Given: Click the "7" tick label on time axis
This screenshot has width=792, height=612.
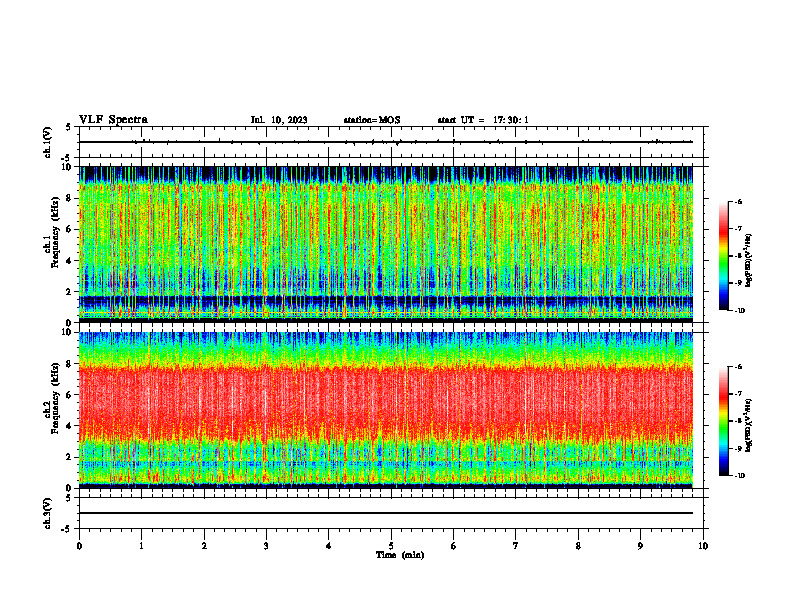Looking at the screenshot, I should click(516, 546).
